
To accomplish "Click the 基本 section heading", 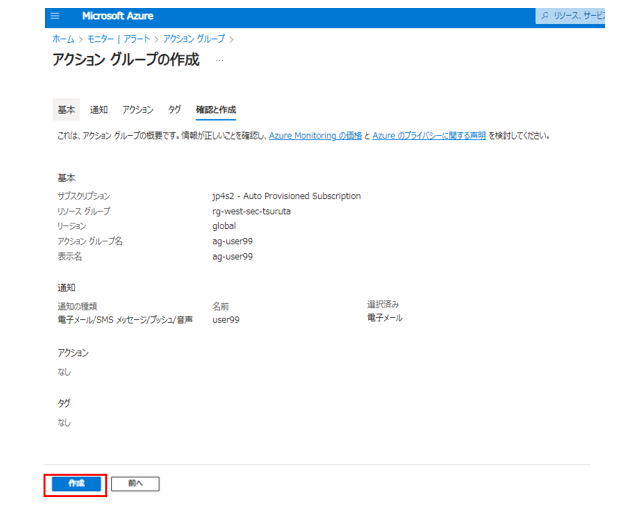I will click(x=67, y=178).
